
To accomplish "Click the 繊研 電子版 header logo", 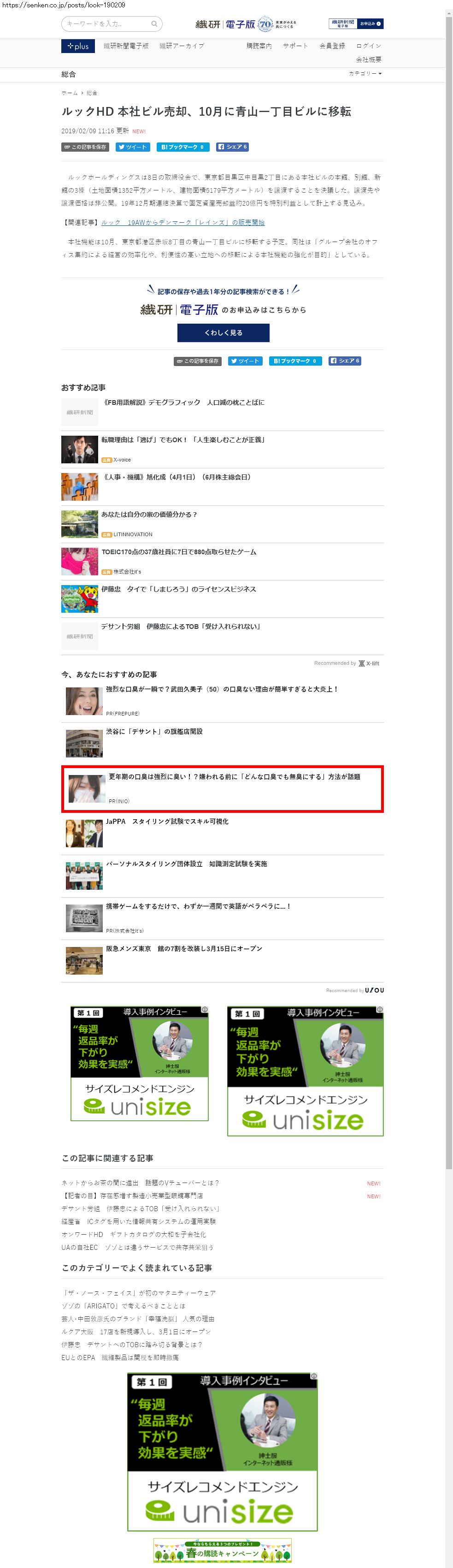I will (x=245, y=24).
